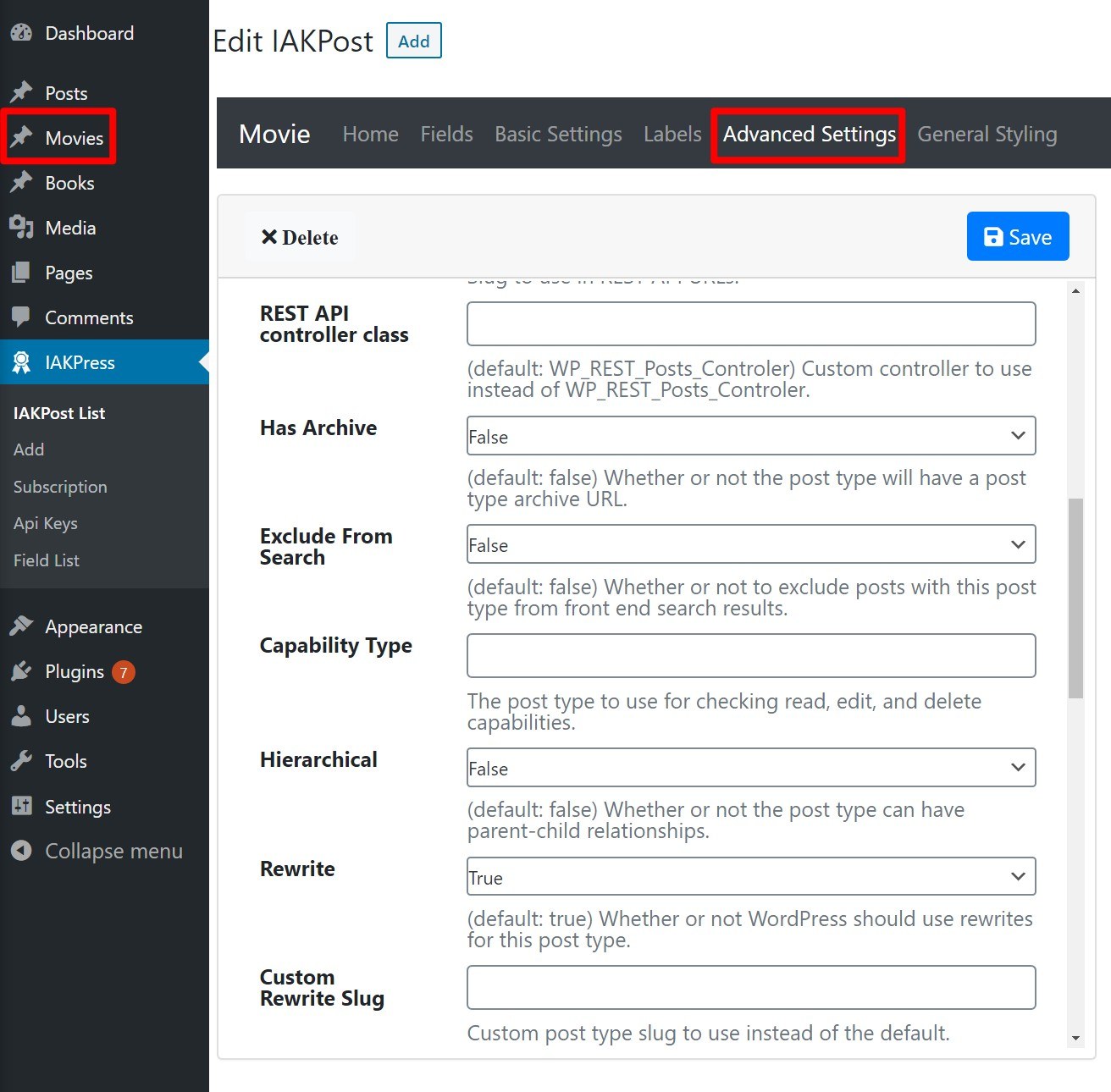
Task: Open the Basic Settings tab
Action: pyautogui.click(x=558, y=134)
